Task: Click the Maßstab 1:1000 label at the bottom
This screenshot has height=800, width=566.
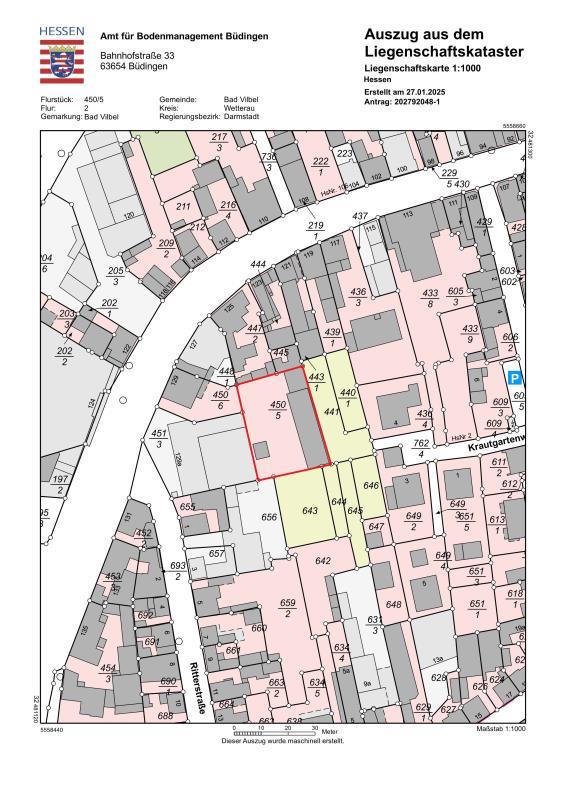Action: click(500, 729)
